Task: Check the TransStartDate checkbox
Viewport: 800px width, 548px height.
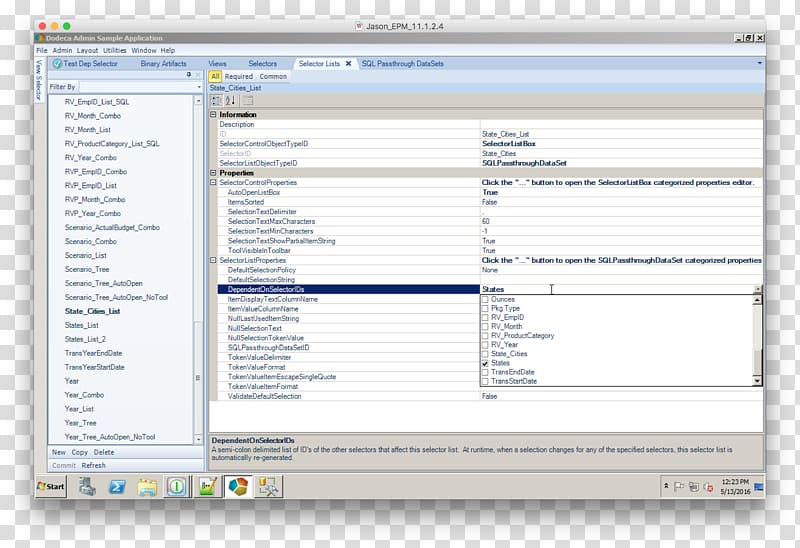Action: [485, 382]
